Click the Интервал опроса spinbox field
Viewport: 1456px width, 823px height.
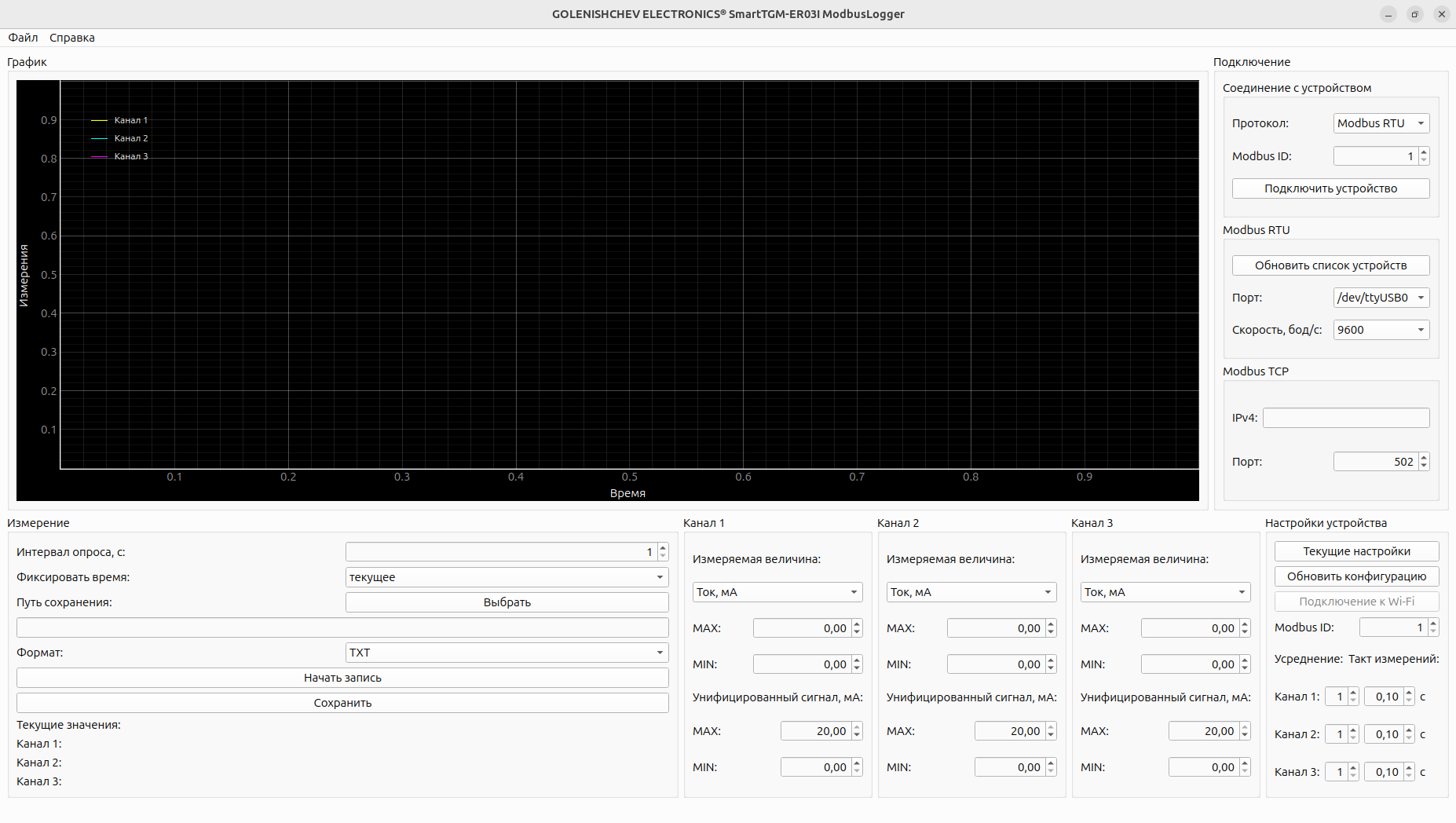pyautogui.click(x=500, y=552)
